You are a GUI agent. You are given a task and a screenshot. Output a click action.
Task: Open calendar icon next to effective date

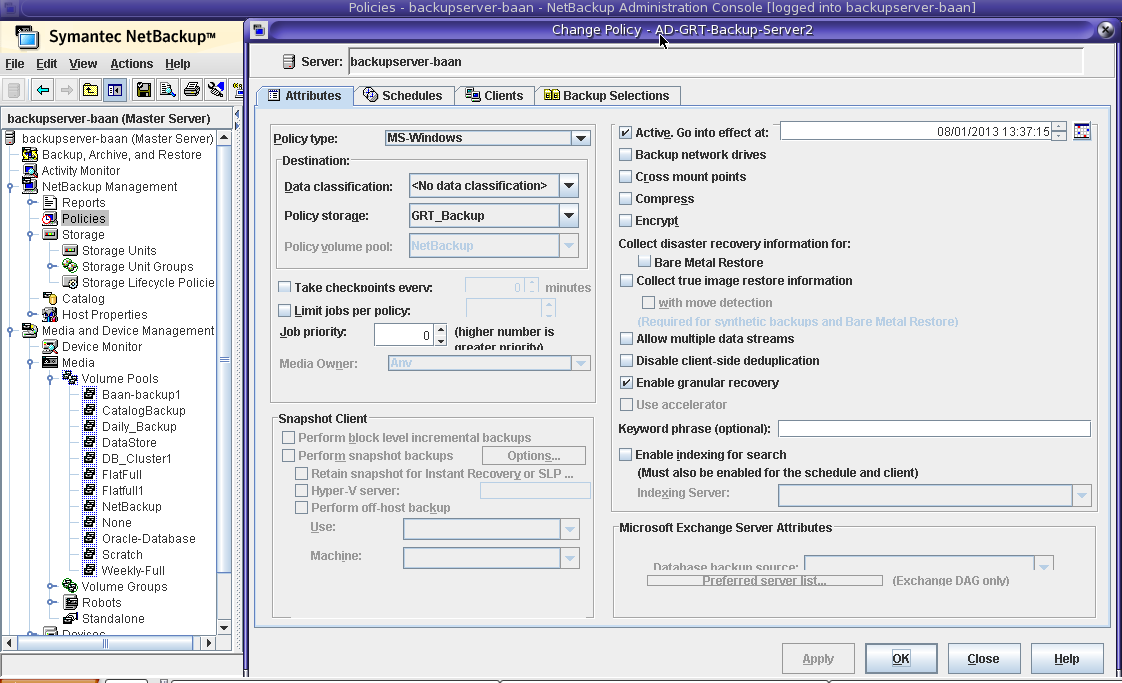(x=1082, y=132)
